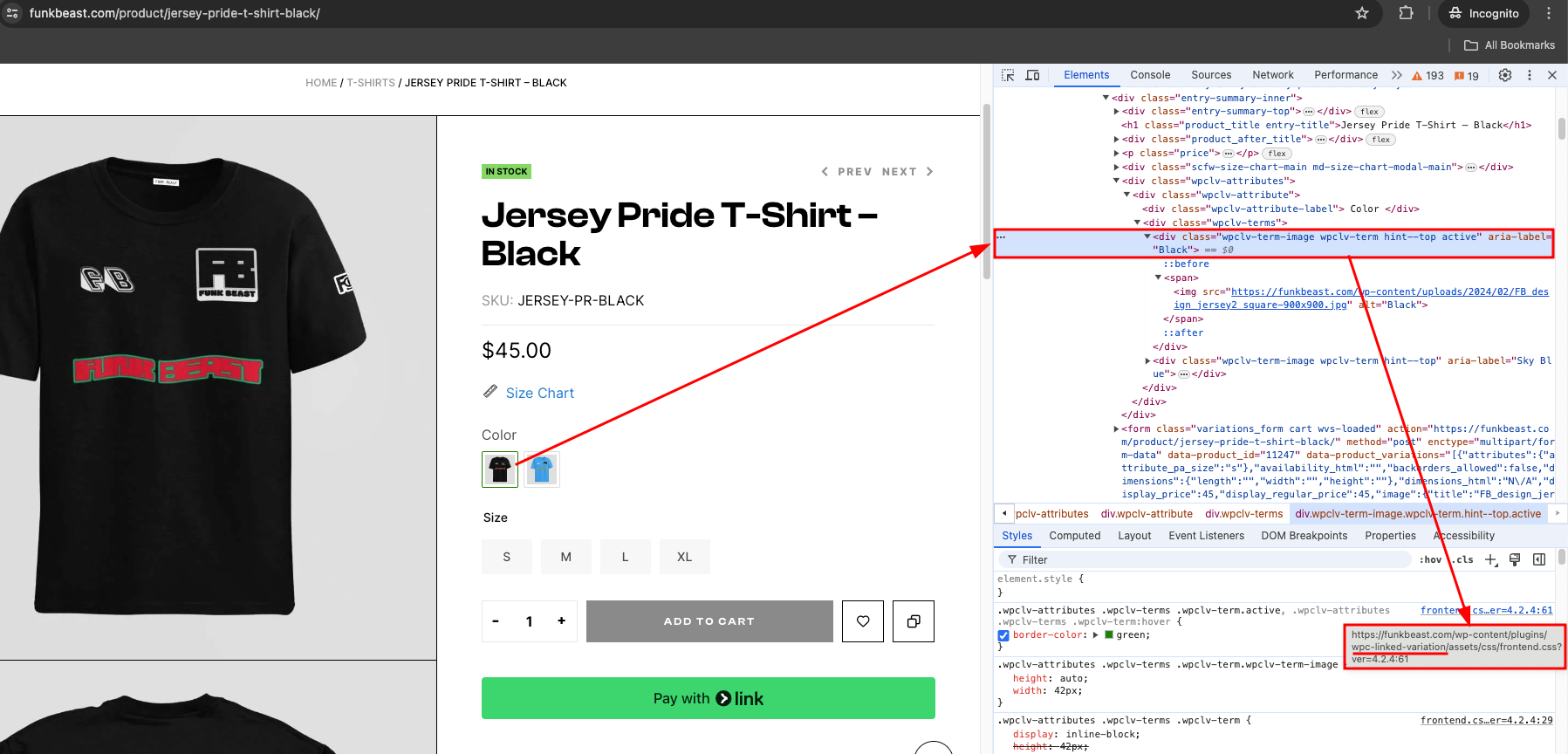The width and height of the screenshot is (1568, 754).
Task: Expand the scfw-size-chart-main div node
Action: [x=1116, y=168]
